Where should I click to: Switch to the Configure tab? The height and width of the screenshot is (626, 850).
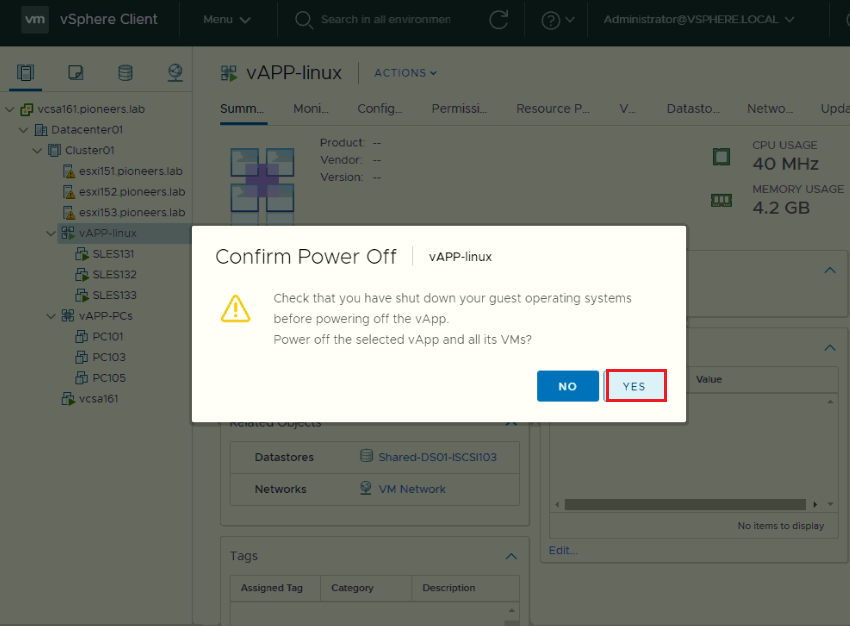(379, 109)
